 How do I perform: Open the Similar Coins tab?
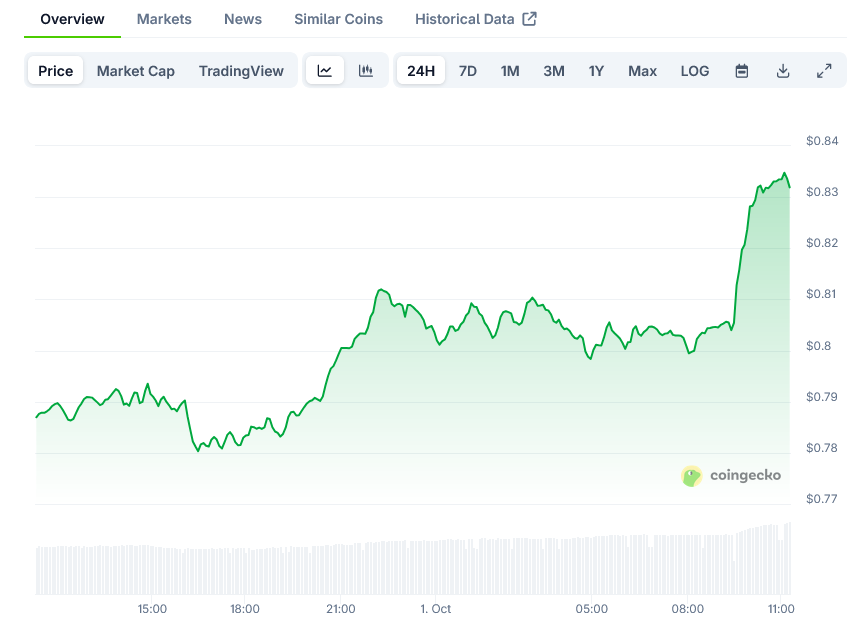(338, 19)
